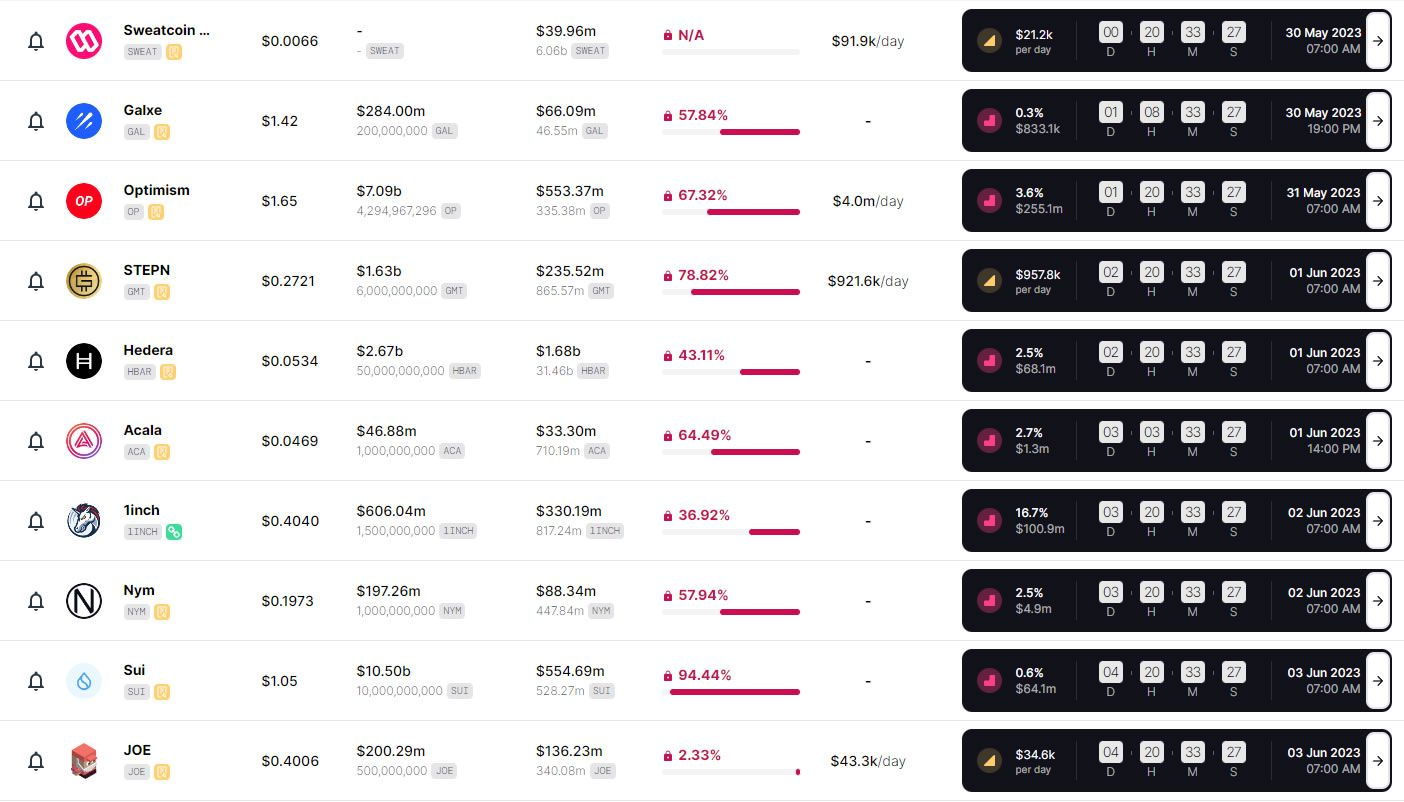Screen dimensions: 1404x802
Task: Expand the Galxe unlock details arrow
Action: (x=1378, y=121)
